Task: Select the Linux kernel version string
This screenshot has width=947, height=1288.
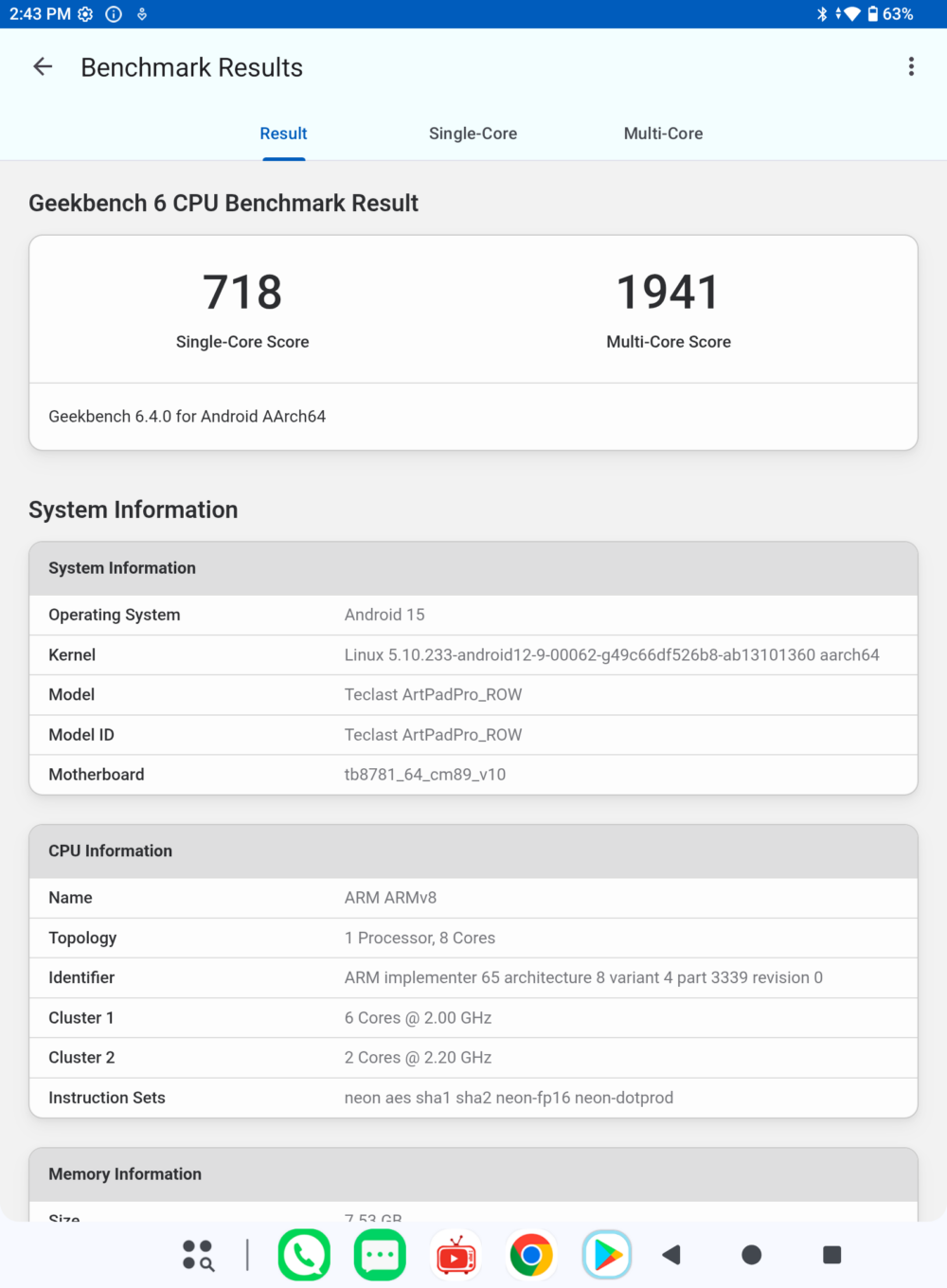Action: [x=612, y=655]
